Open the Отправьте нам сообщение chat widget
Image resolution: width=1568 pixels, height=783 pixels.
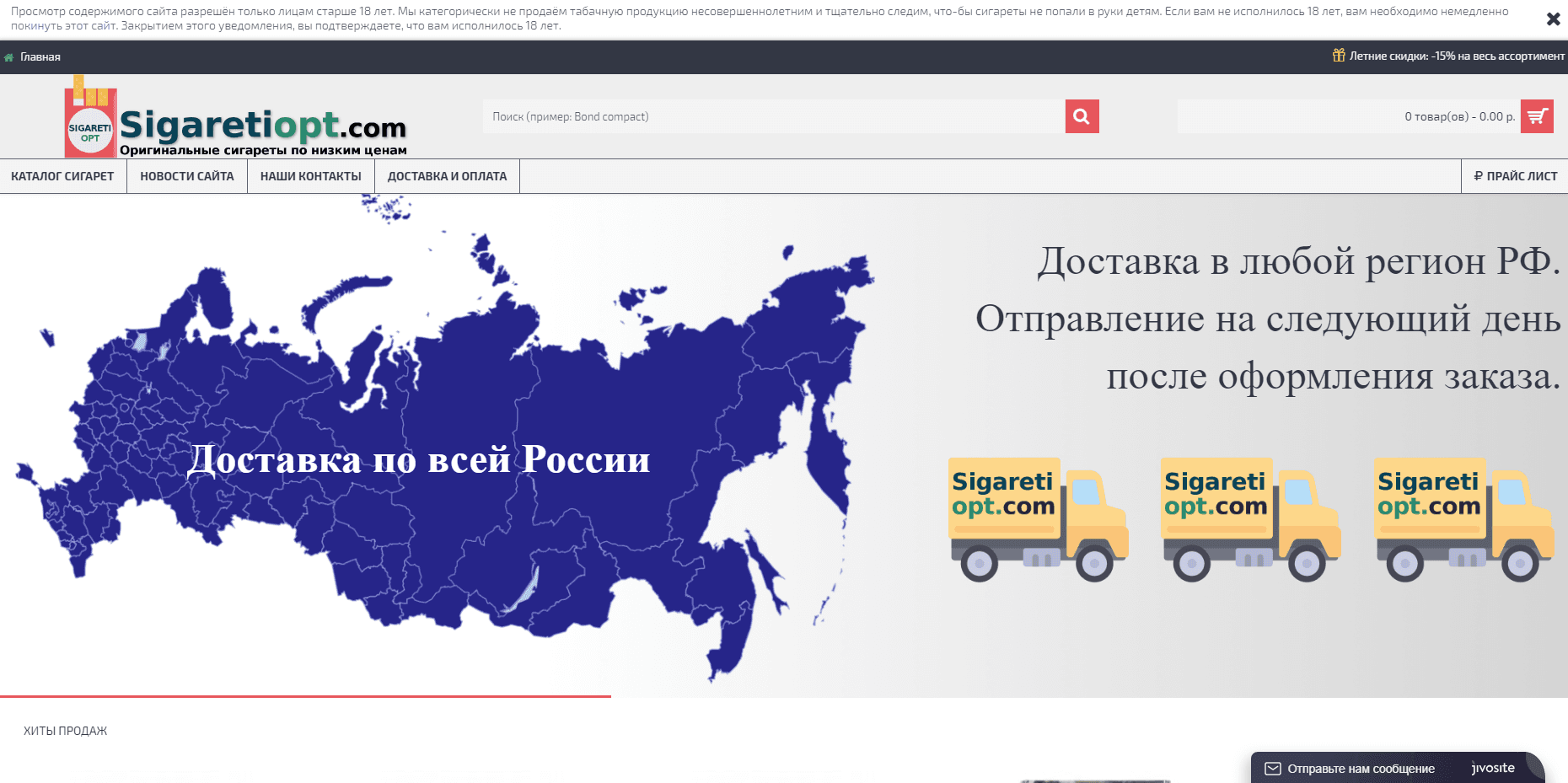(x=1361, y=768)
